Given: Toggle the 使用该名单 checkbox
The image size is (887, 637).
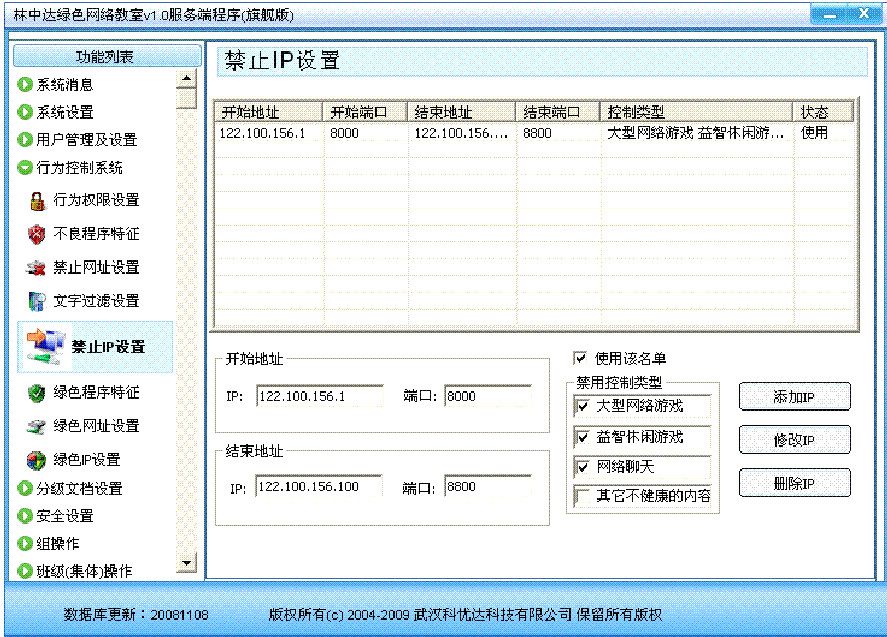Looking at the screenshot, I should coord(580,358).
